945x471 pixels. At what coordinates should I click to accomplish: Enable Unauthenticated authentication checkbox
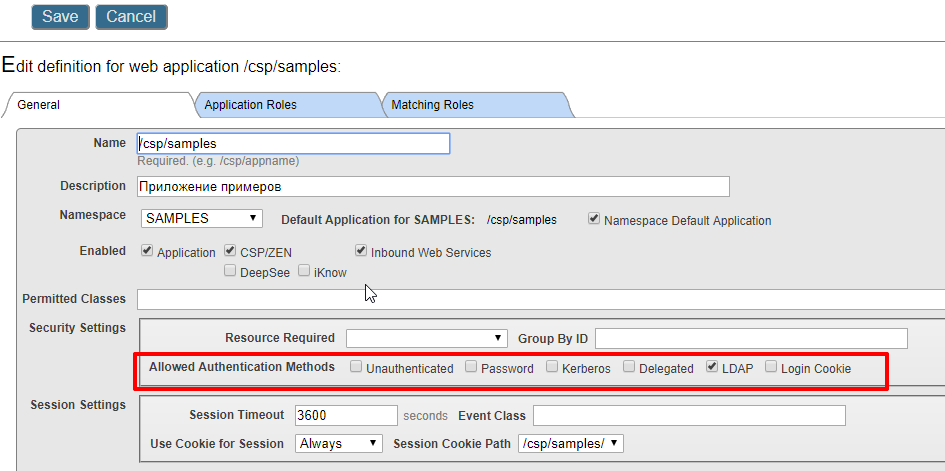(357, 367)
